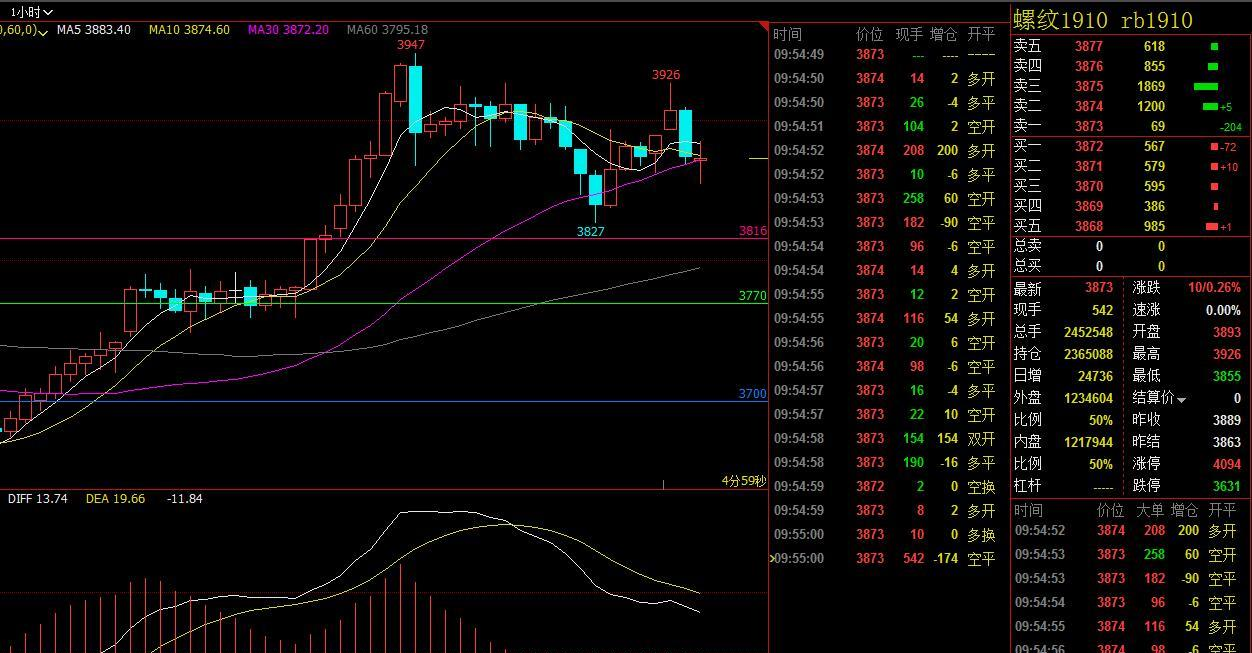The image size is (1252, 653).
Task: Open the 1小时 timeframe dropdown
Action: tap(31, 12)
